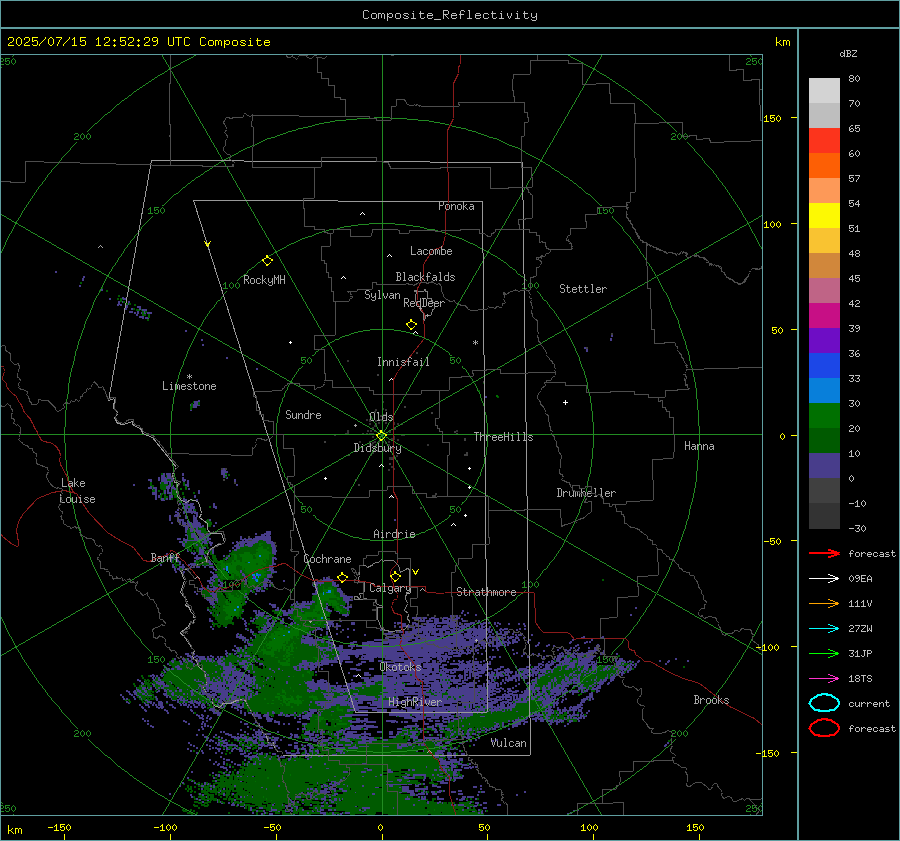Click the 51 dBZ yellow color swatch

click(x=824, y=215)
